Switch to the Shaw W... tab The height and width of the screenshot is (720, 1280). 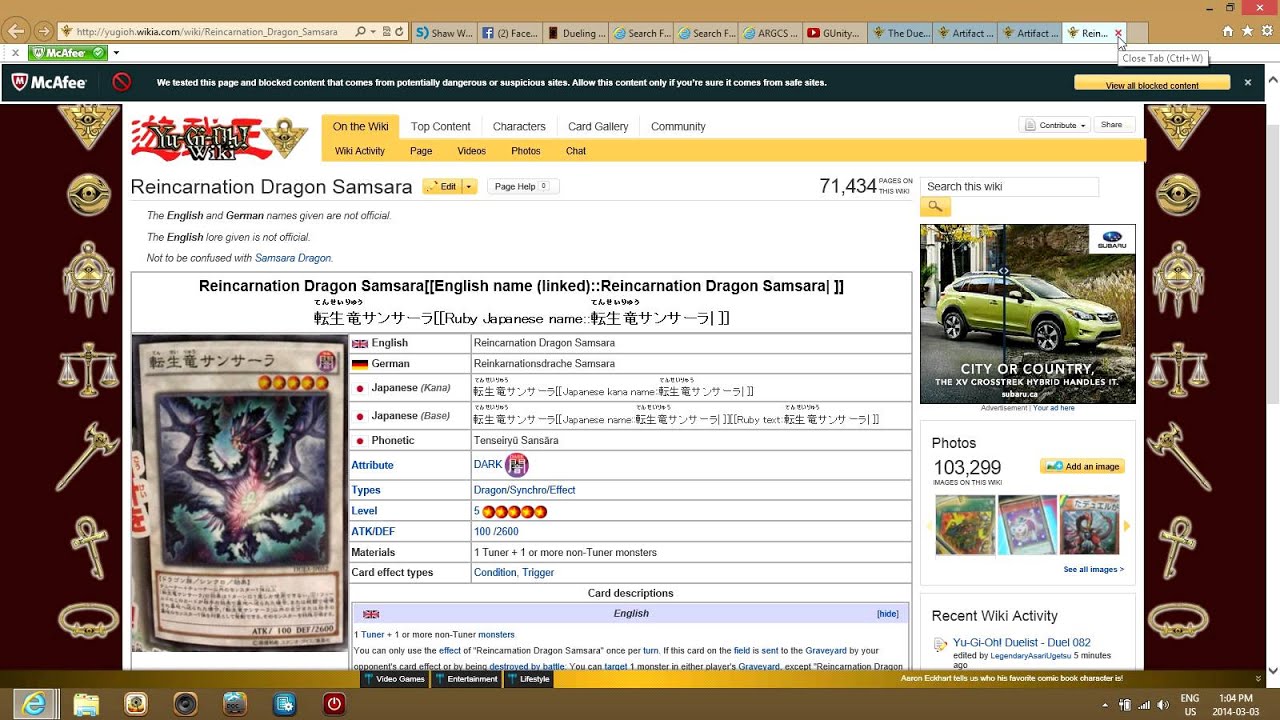tap(444, 33)
